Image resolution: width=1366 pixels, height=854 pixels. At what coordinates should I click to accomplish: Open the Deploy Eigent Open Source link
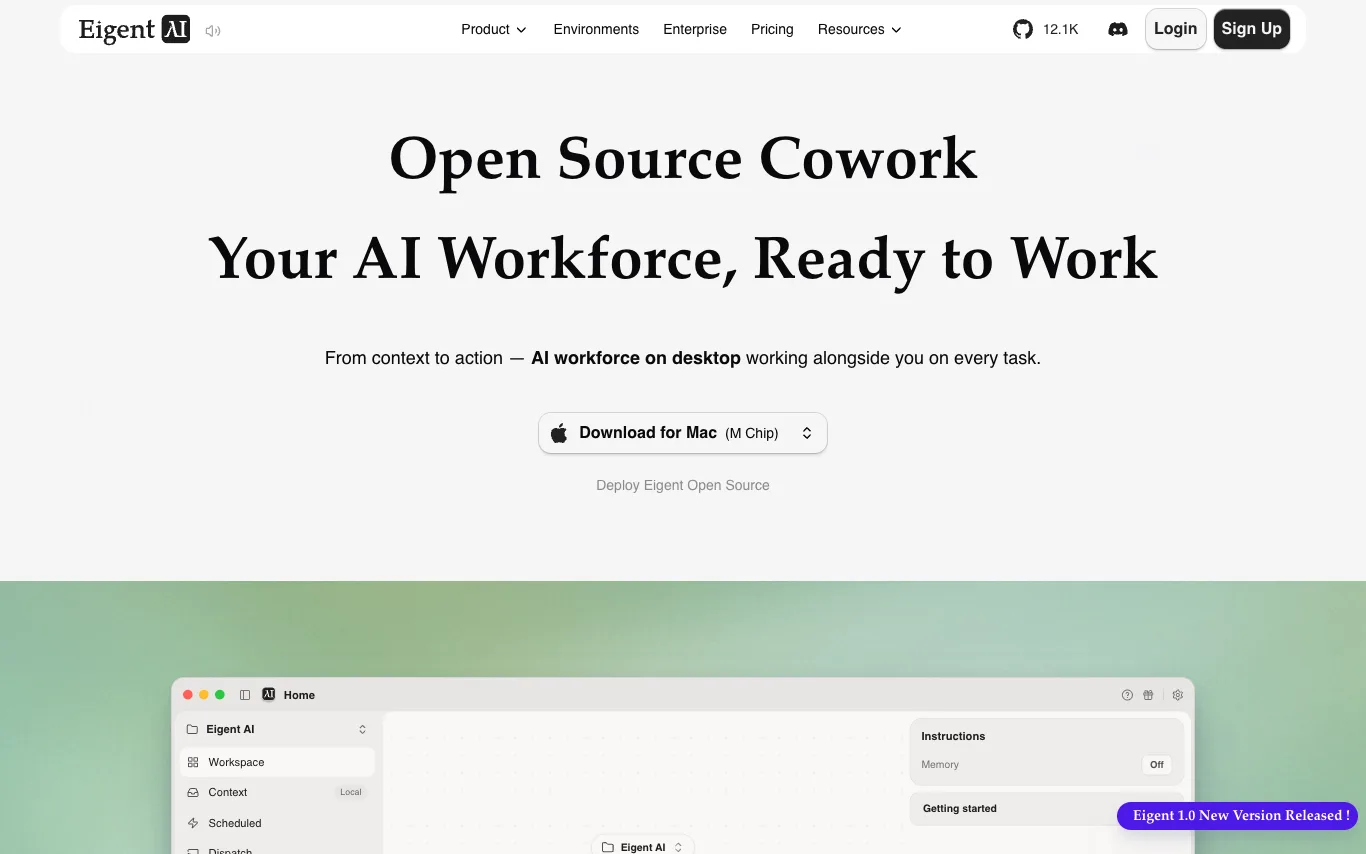coord(683,485)
